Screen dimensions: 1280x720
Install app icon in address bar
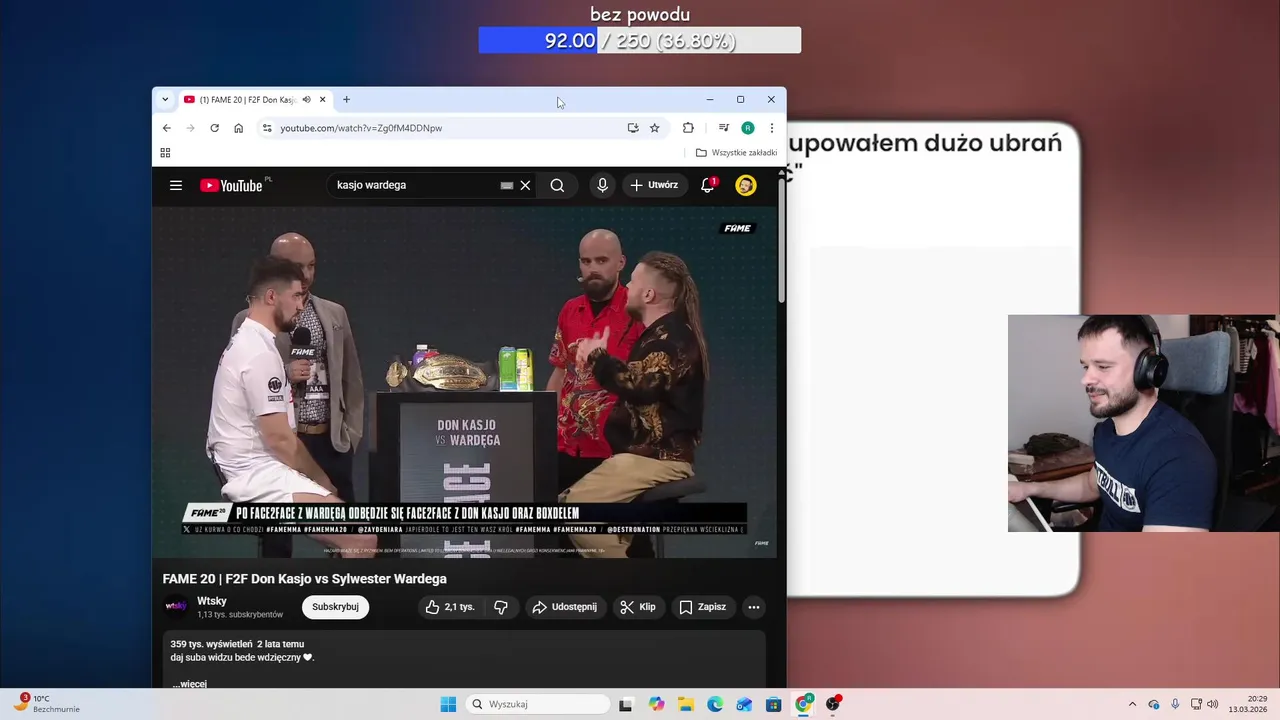(633, 128)
